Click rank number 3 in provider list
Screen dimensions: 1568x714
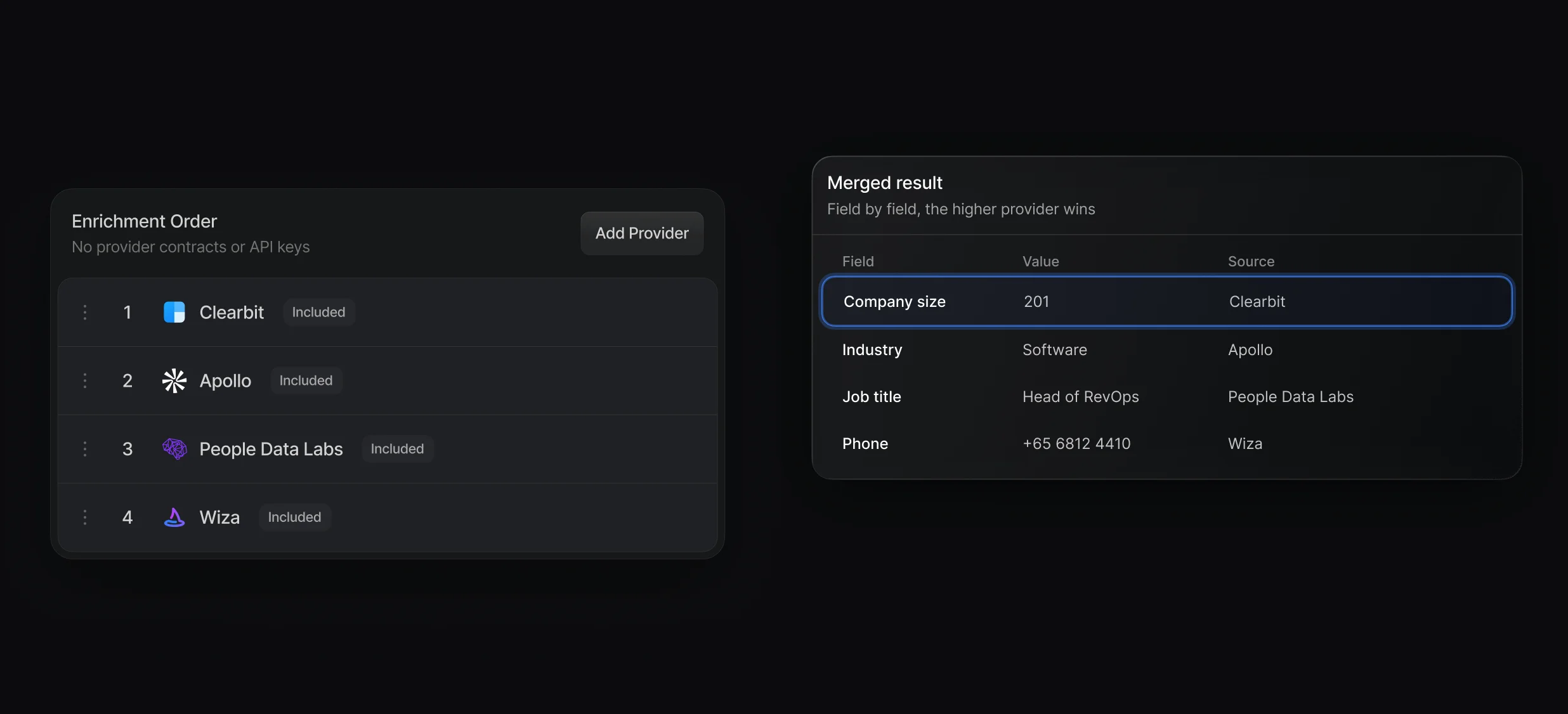coord(127,449)
